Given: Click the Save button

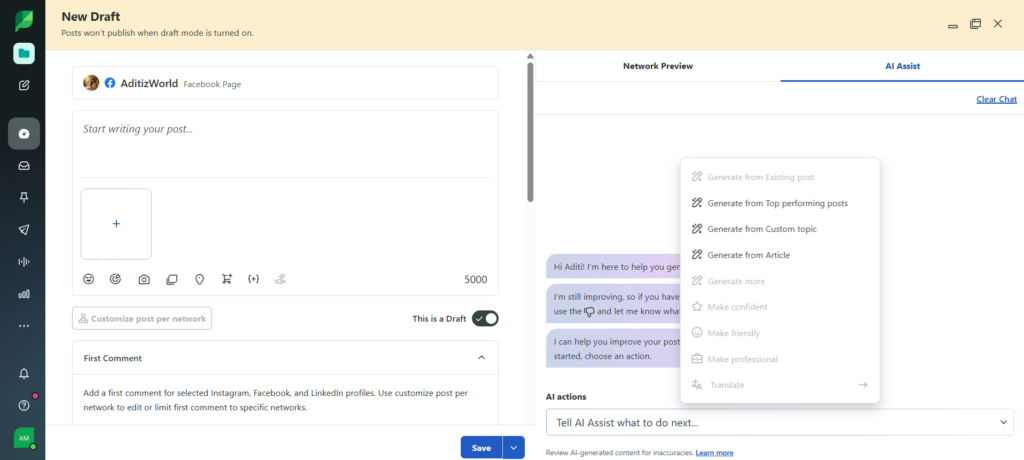Looking at the screenshot, I should [x=481, y=448].
